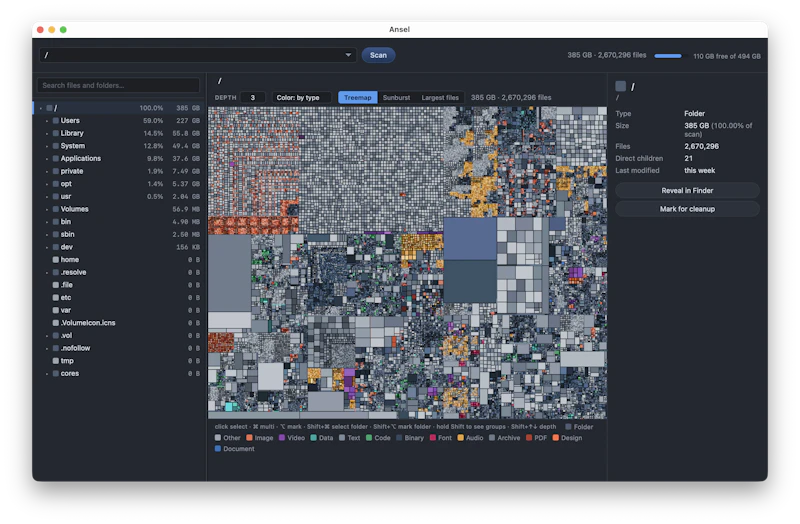The height and width of the screenshot is (524, 800).
Task: Click the var file icon in tree
Action: [56, 310]
